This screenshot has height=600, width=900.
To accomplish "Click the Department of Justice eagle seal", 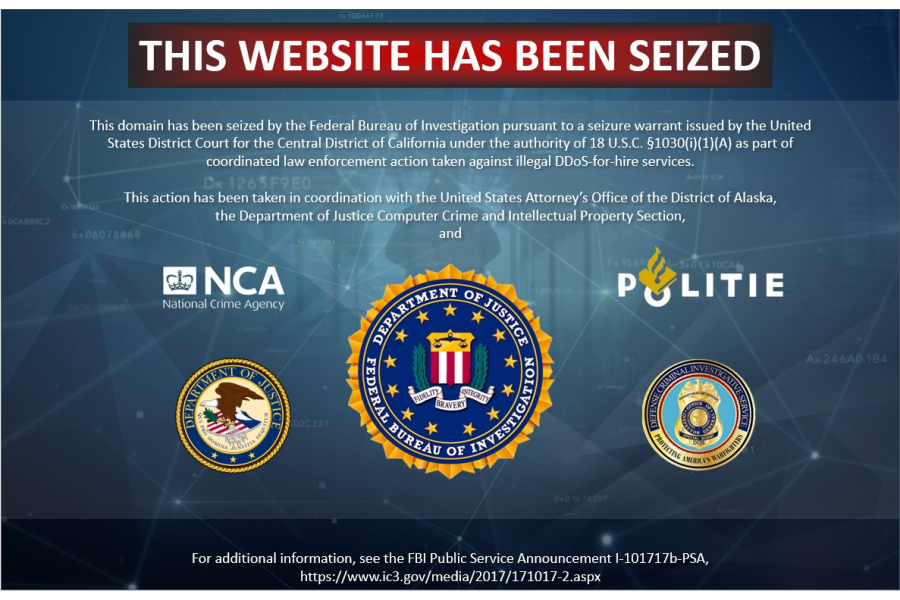I will (x=233, y=415).
